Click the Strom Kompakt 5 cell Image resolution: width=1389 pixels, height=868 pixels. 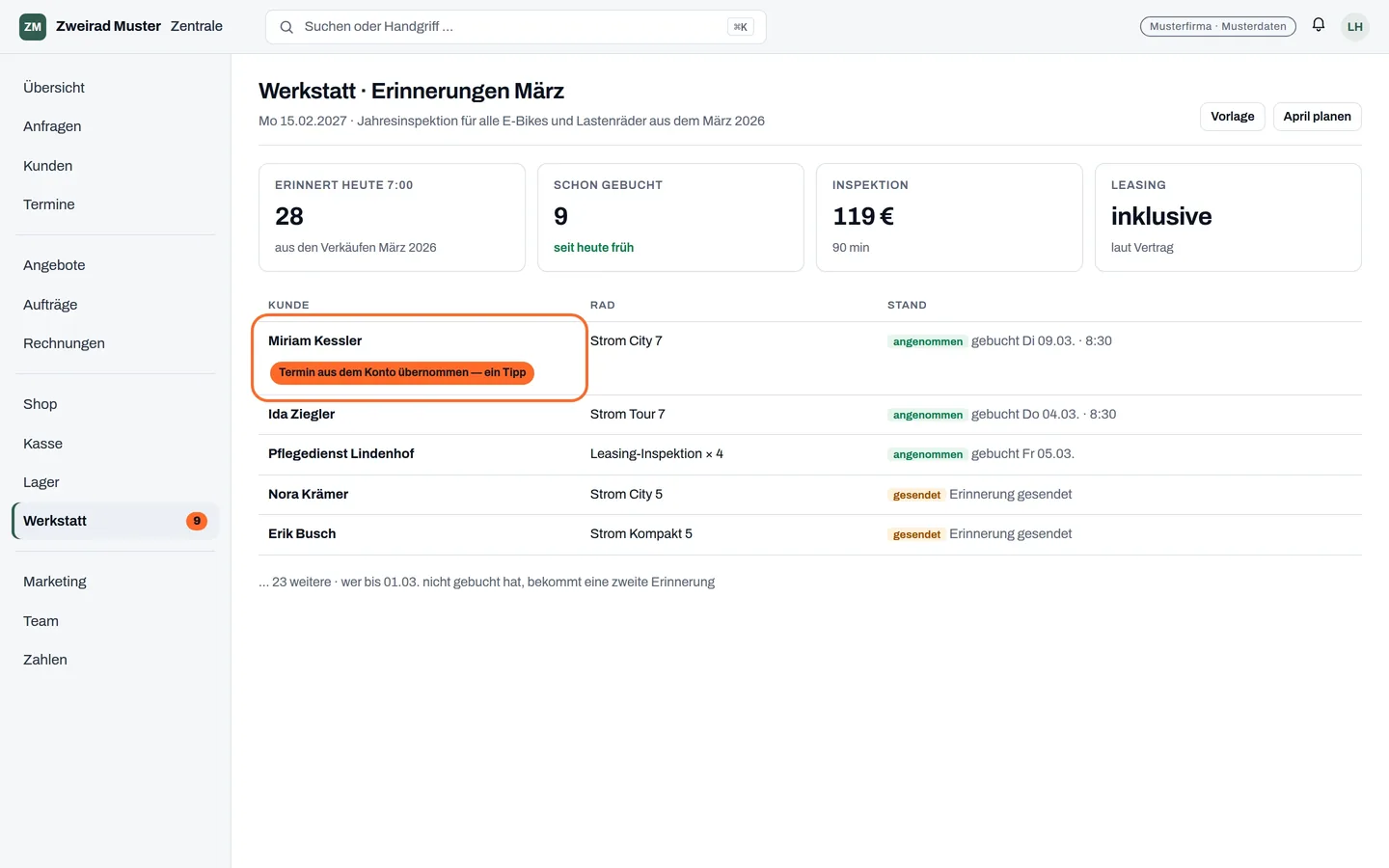coord(641,533)
